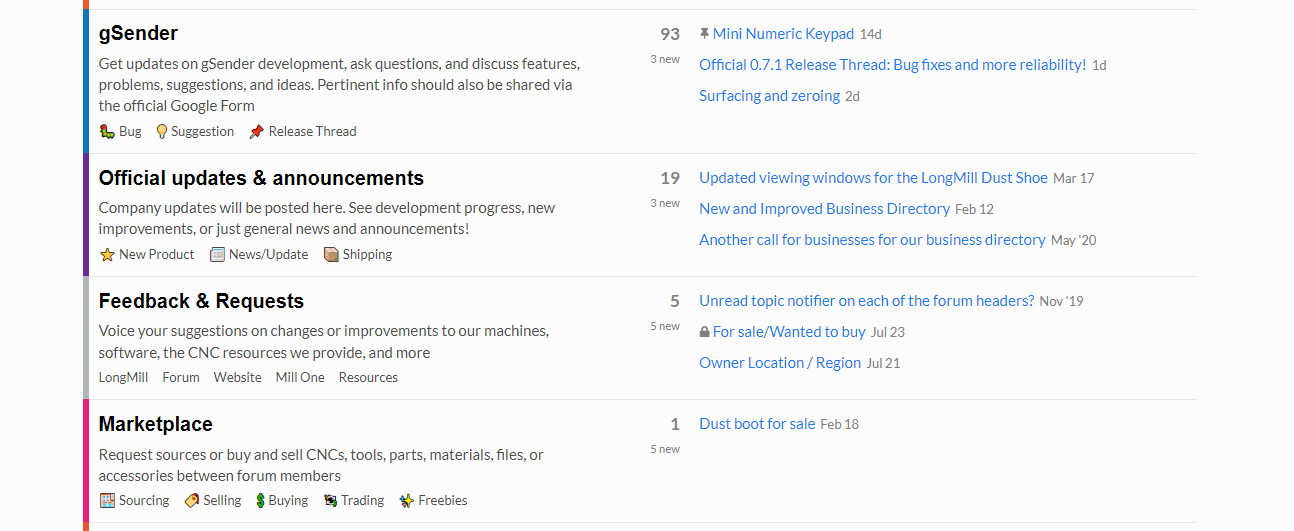1294x531 pixels.
Task: Select the Selling tag icon
Action: pos(191,500)
